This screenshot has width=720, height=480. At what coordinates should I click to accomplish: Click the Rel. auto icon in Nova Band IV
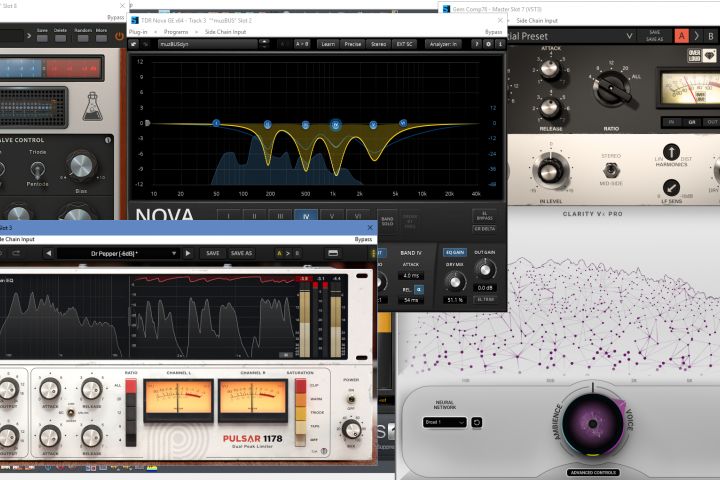419,289
